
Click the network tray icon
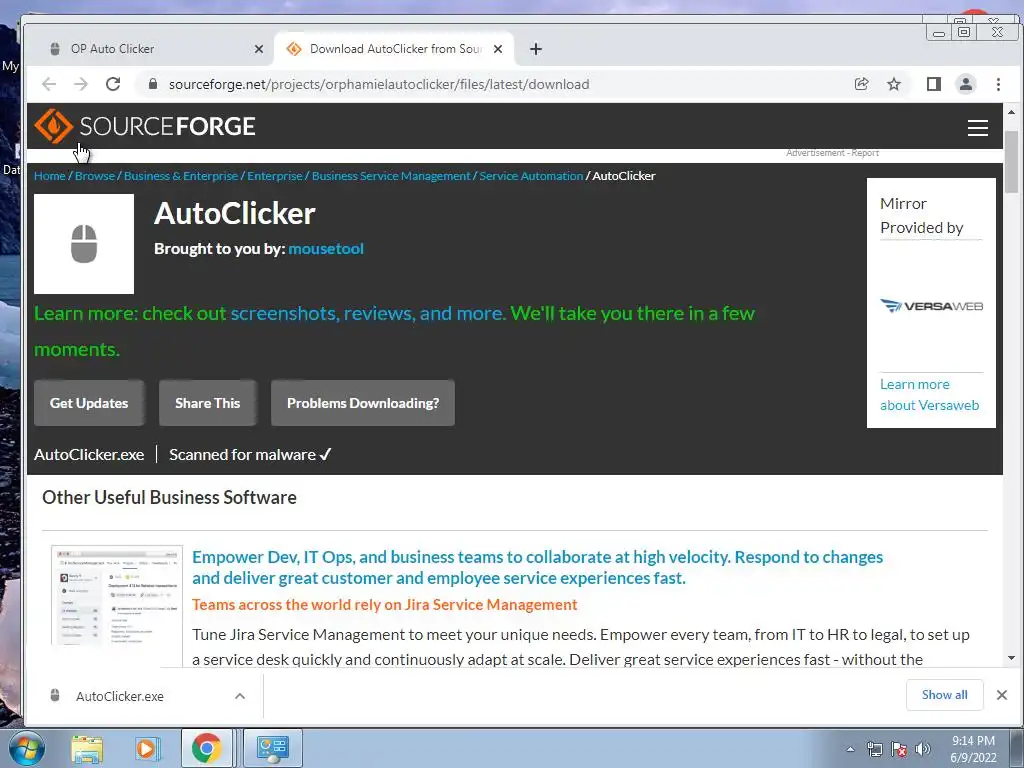pyautogui.click(x=874, y=749)
